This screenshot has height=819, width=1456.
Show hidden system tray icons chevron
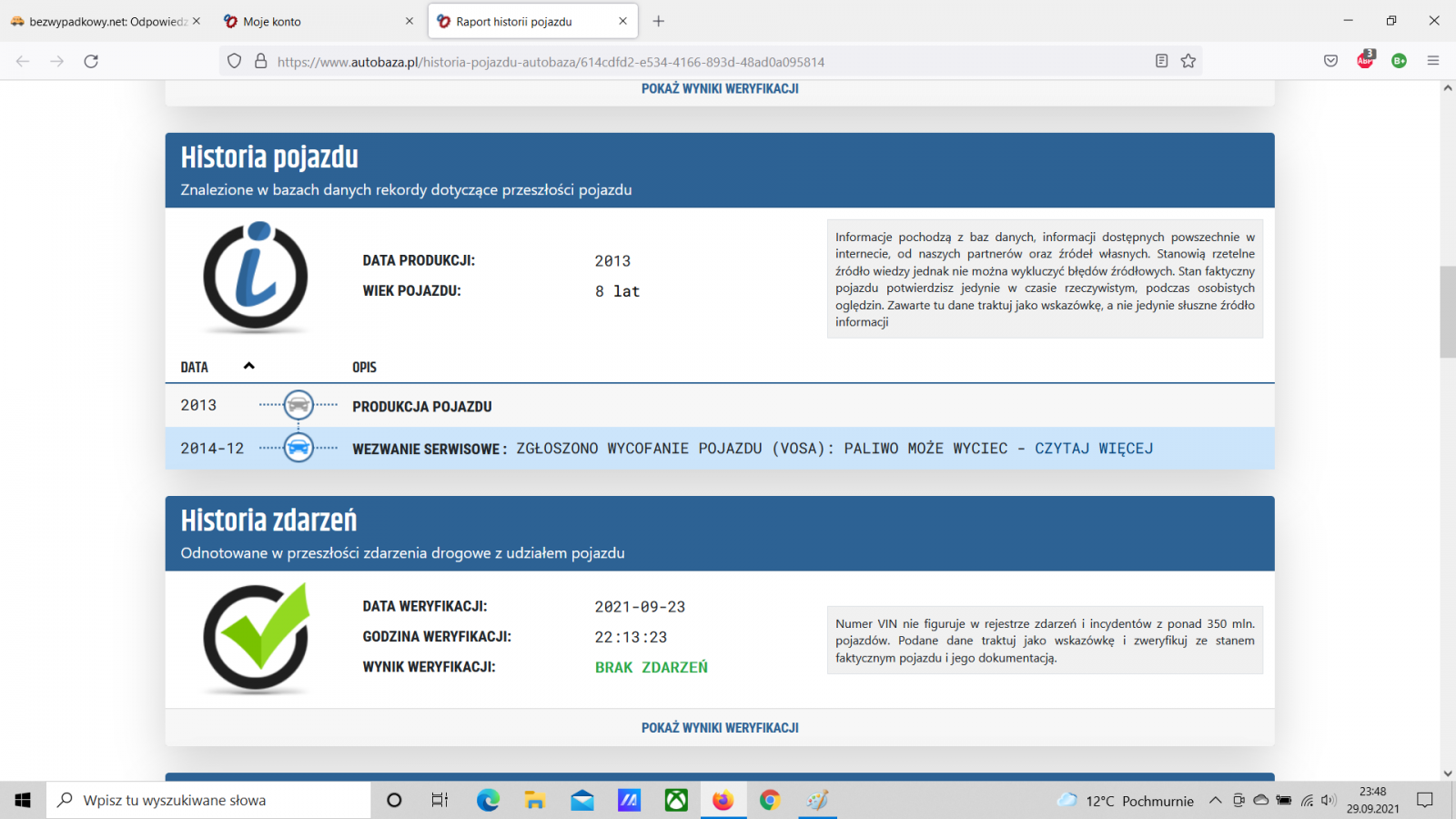(1215, 801)
